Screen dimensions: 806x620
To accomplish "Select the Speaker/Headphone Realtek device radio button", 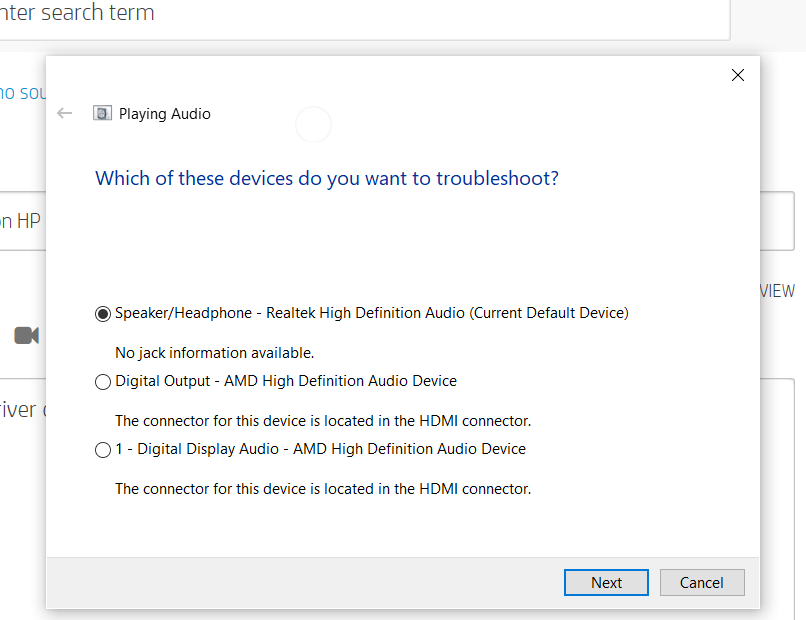I will pos(102,313).
